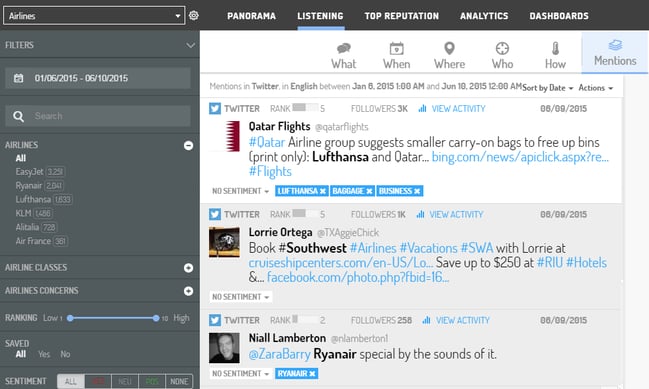Switch to the TOP REPUTATION tab
The image size is (649, 389).
401,16
